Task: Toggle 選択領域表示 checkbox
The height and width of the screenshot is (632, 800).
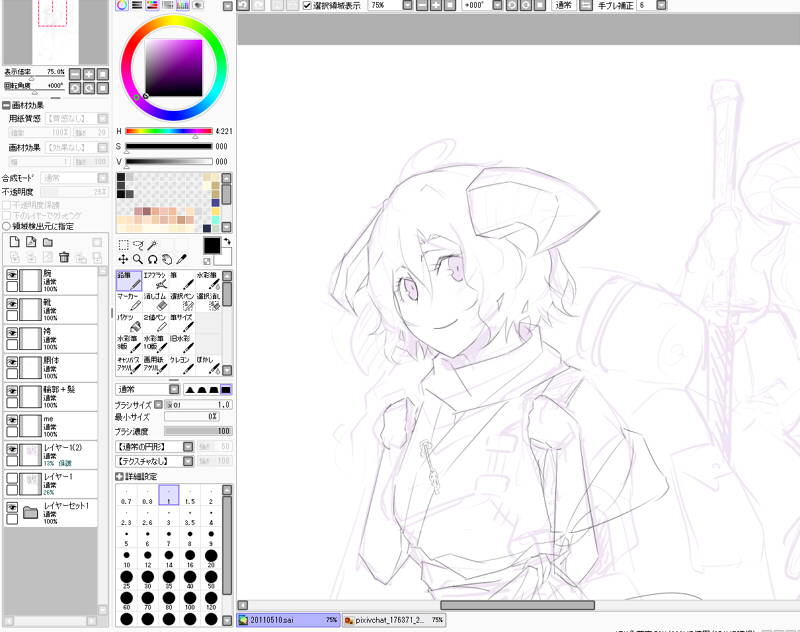Action: click(x=307, y=6)
